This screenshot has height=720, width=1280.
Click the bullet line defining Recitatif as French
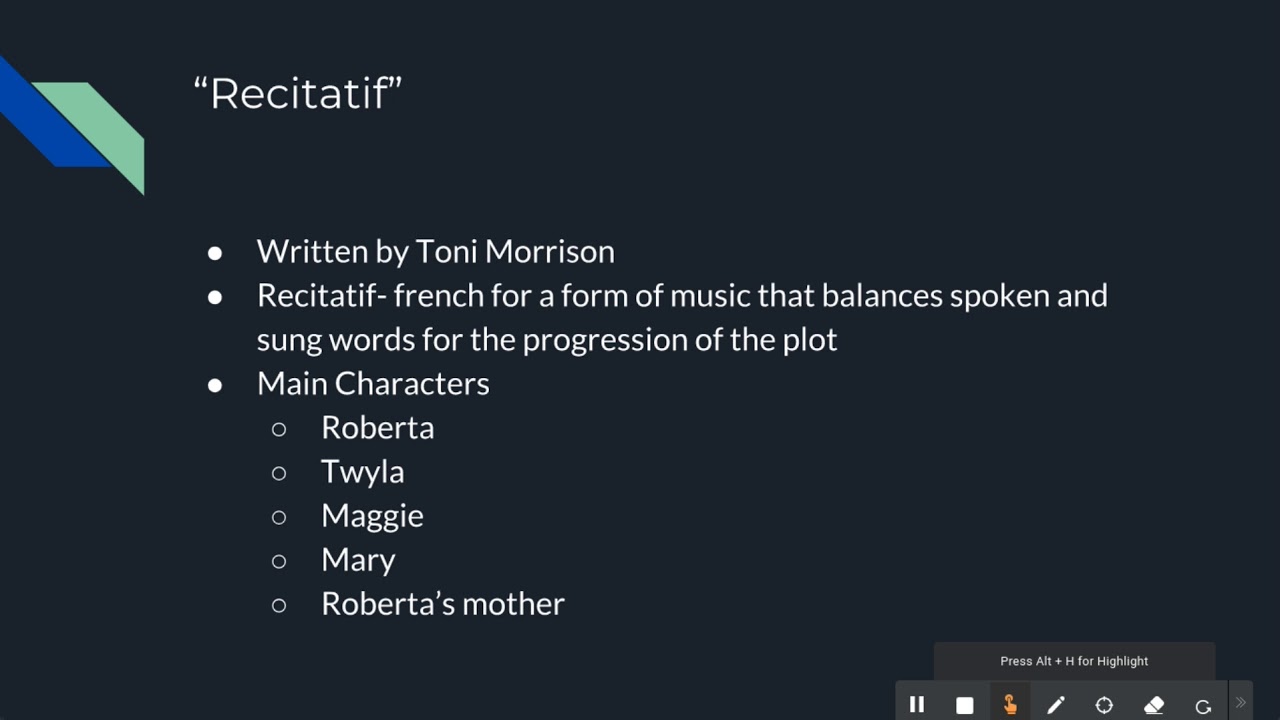click(x=681, y=296)
